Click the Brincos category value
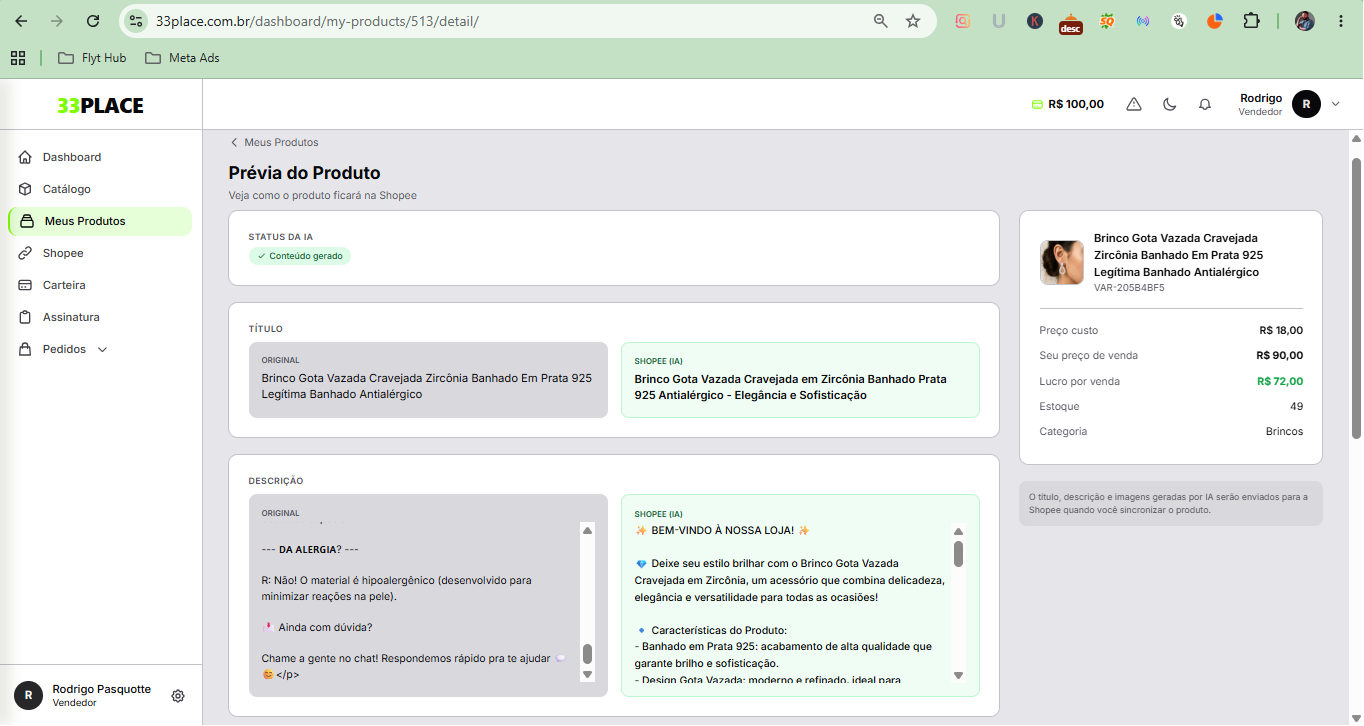 pos(1284,432)
